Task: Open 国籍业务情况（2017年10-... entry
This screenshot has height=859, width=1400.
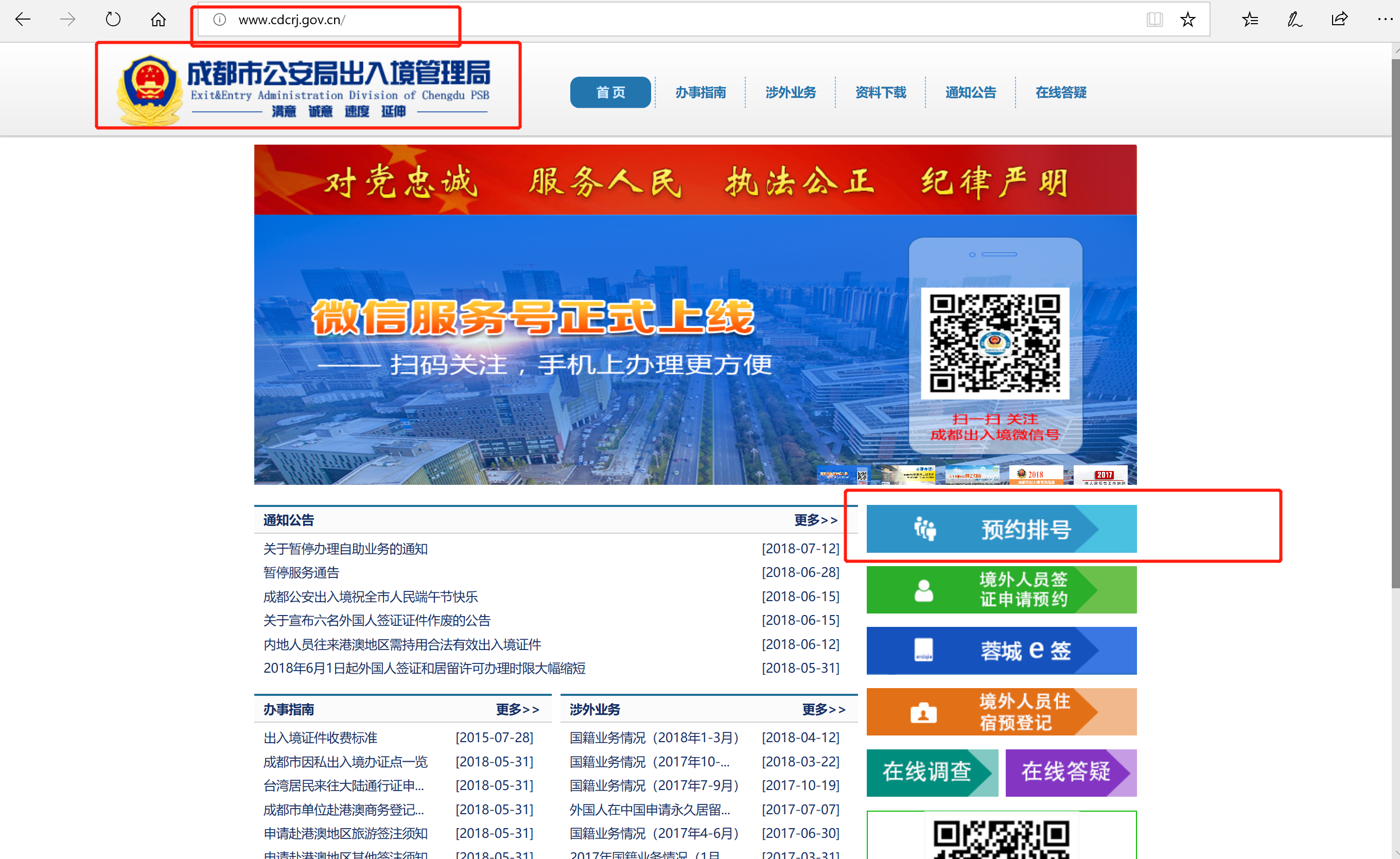Action: (x=650, y=762)
